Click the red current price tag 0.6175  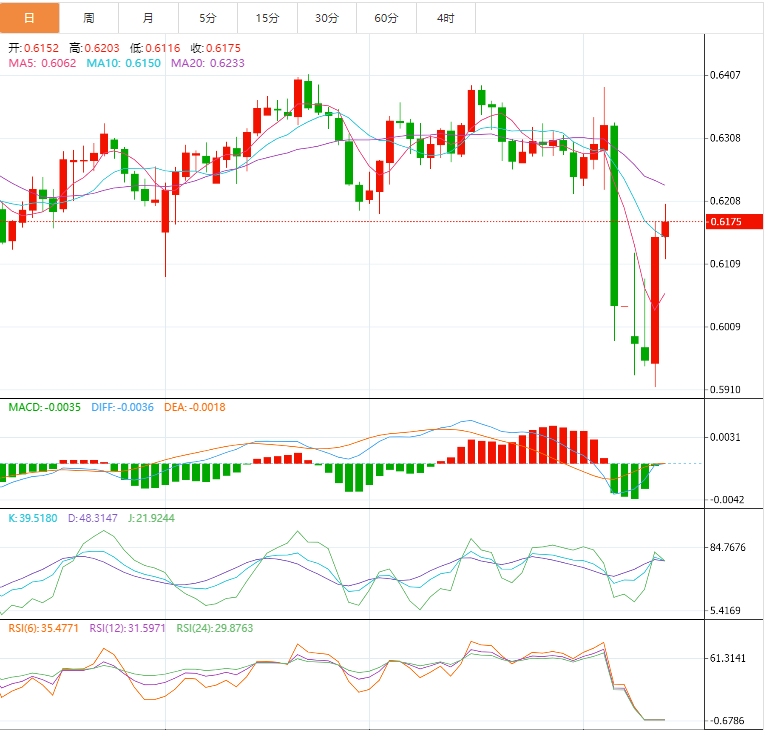[734, 222]
